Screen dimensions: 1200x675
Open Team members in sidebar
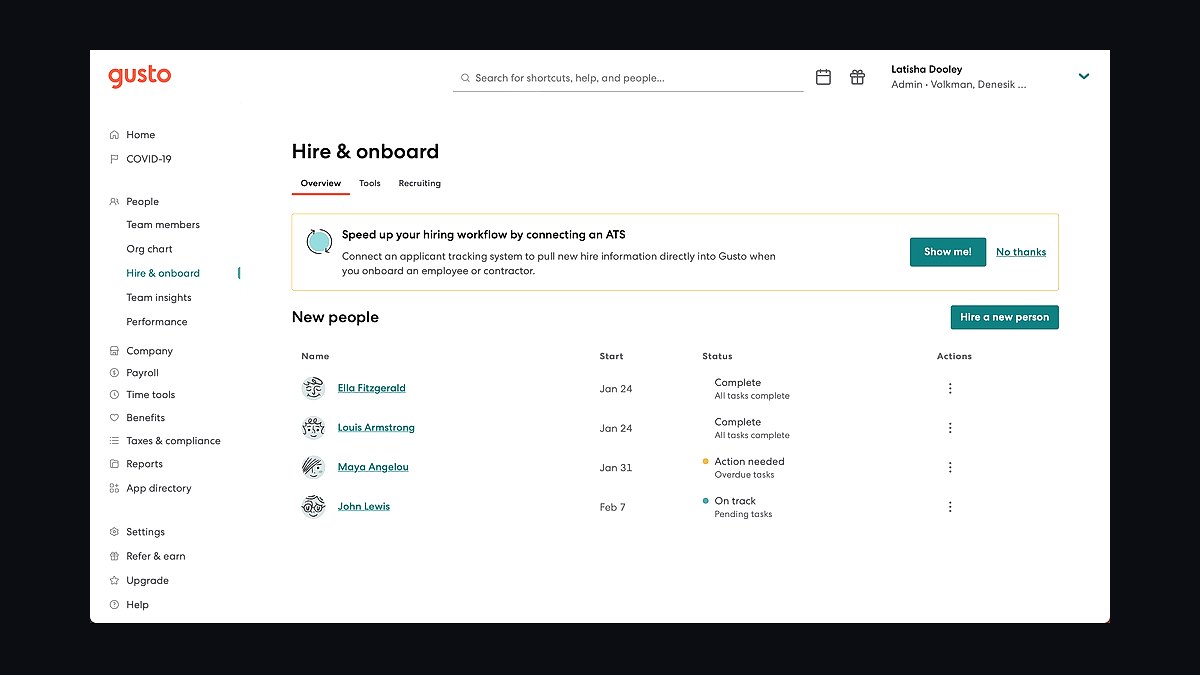pyautogui.click(x=163, y=225)
